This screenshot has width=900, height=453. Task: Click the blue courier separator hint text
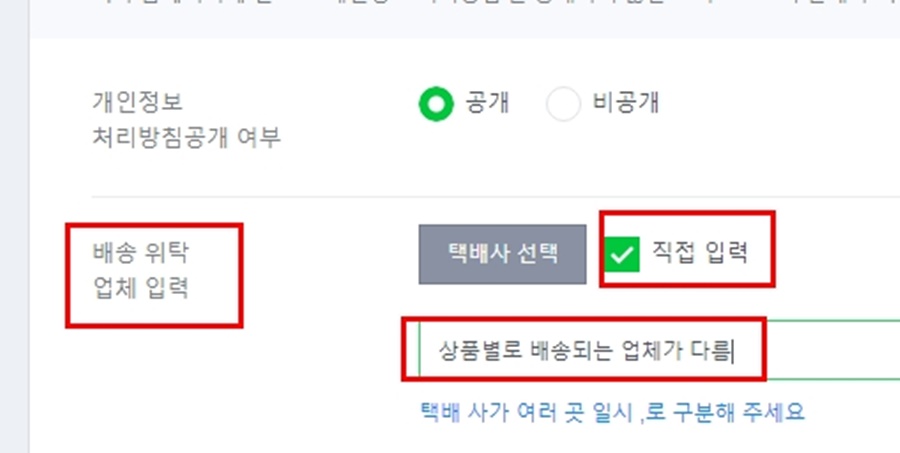click(612, 412)
